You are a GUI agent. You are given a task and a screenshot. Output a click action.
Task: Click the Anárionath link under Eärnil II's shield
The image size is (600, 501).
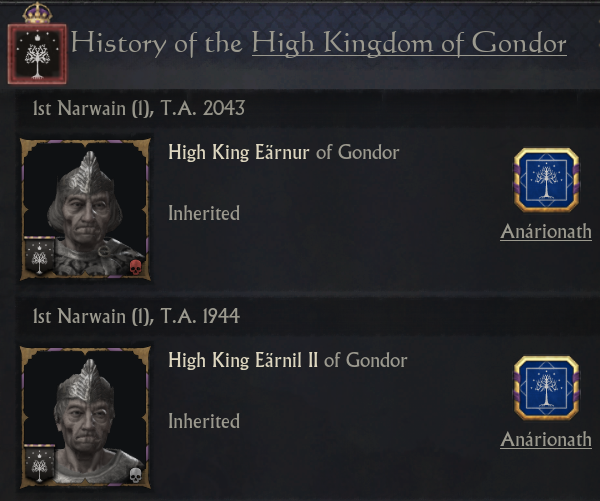click(x=546, y=440)
